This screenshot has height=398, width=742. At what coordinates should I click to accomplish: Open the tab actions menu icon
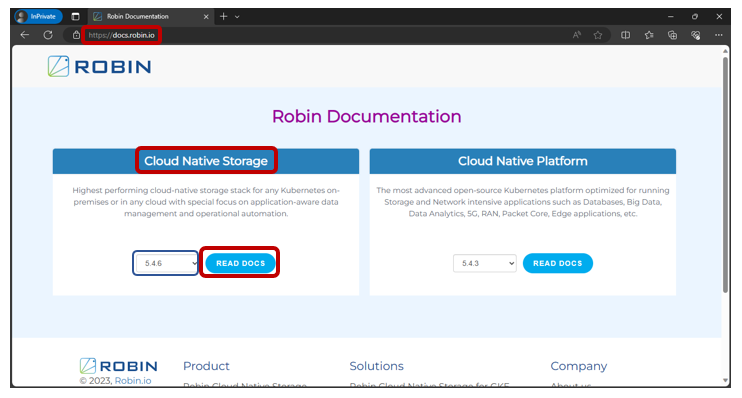75,17
